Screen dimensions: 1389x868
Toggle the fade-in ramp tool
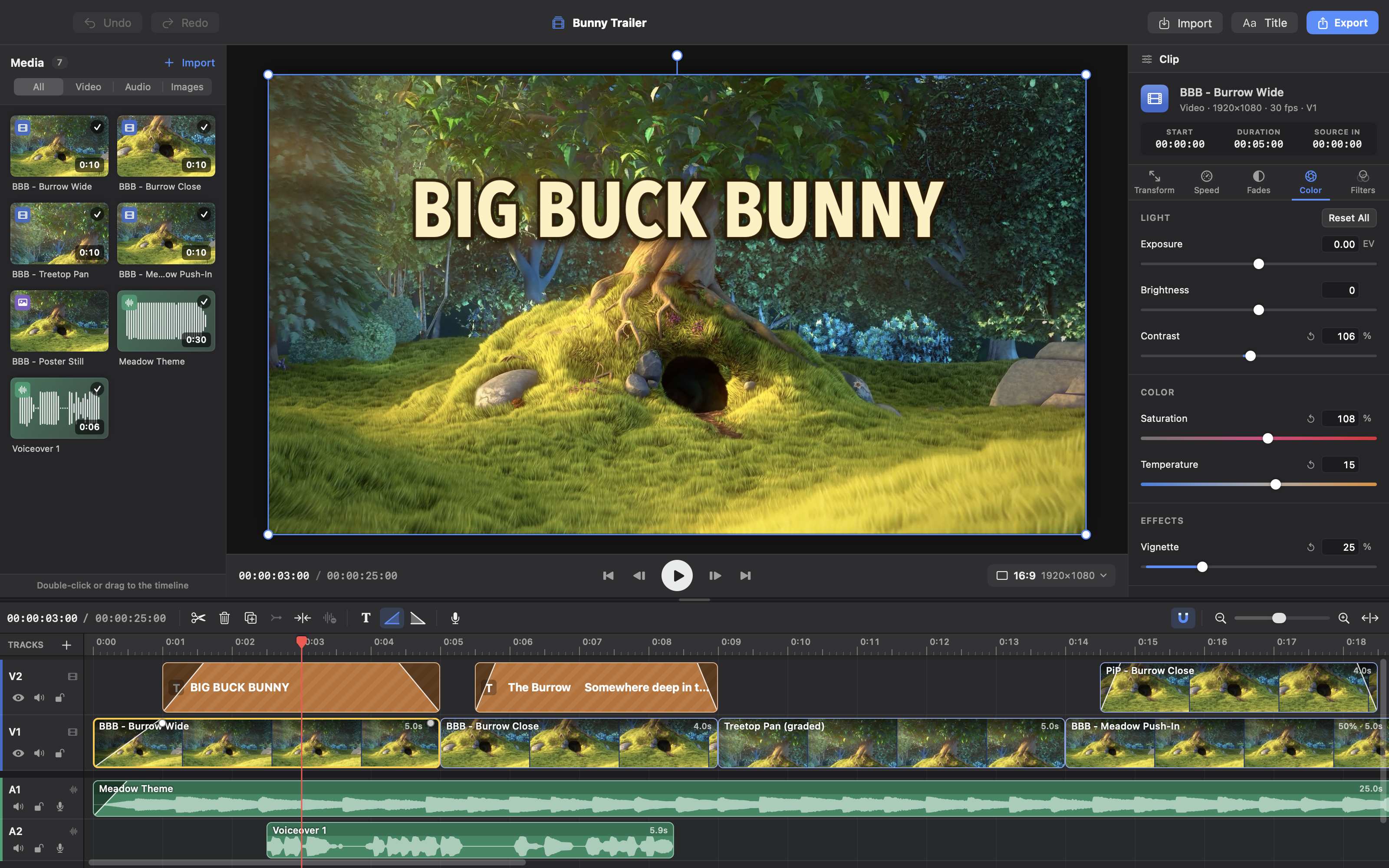pyautogui.click(x=392, y=618)
